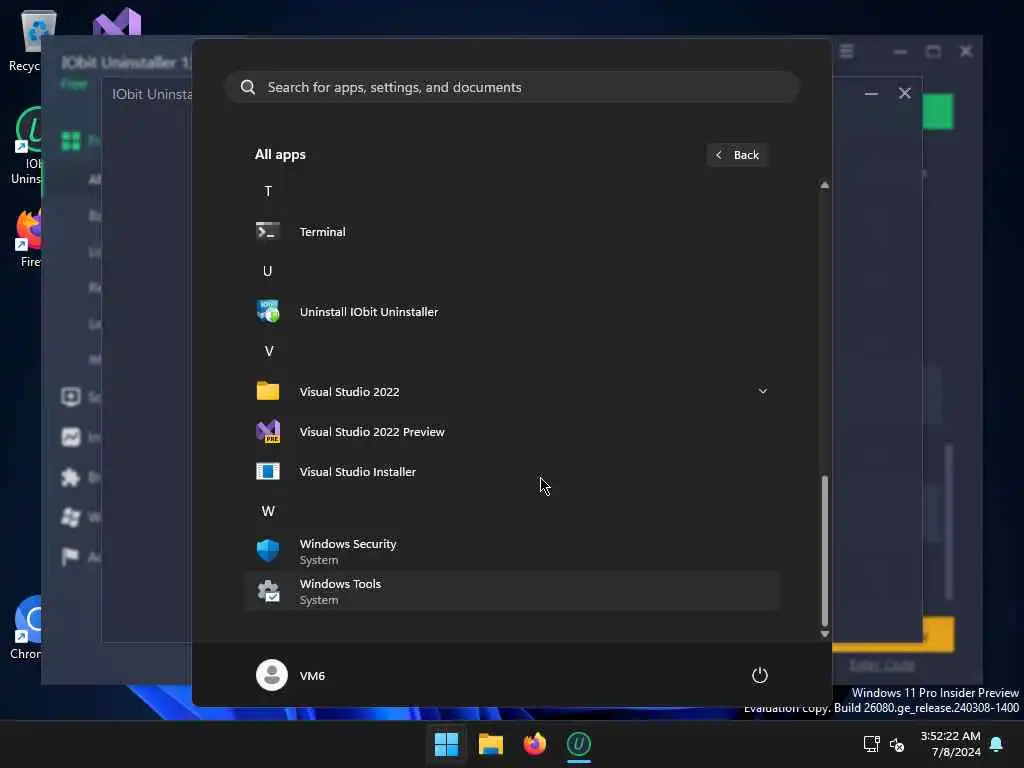Go Back from All apps list

737,155
